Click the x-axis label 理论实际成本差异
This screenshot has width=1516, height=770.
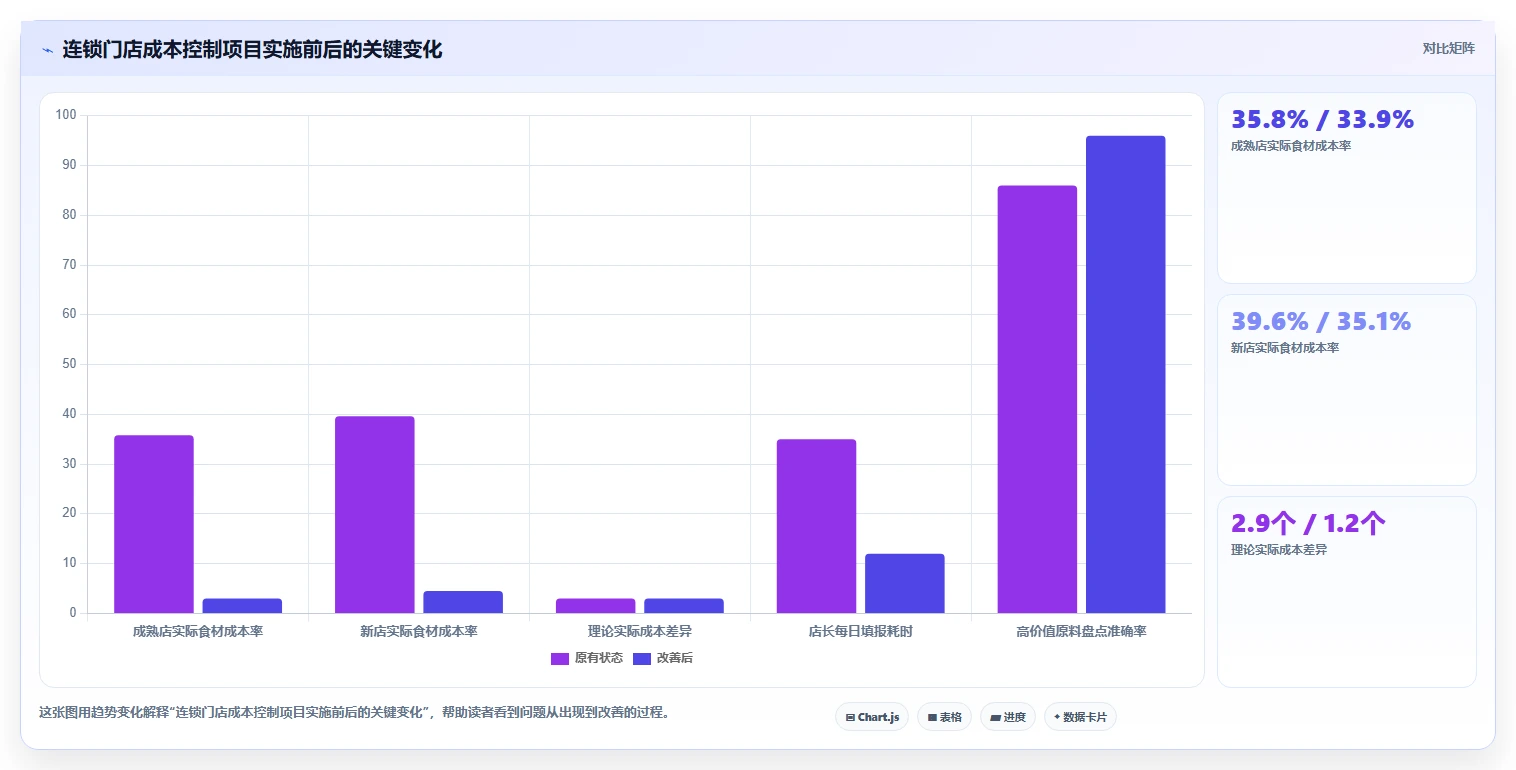point(640,632)
